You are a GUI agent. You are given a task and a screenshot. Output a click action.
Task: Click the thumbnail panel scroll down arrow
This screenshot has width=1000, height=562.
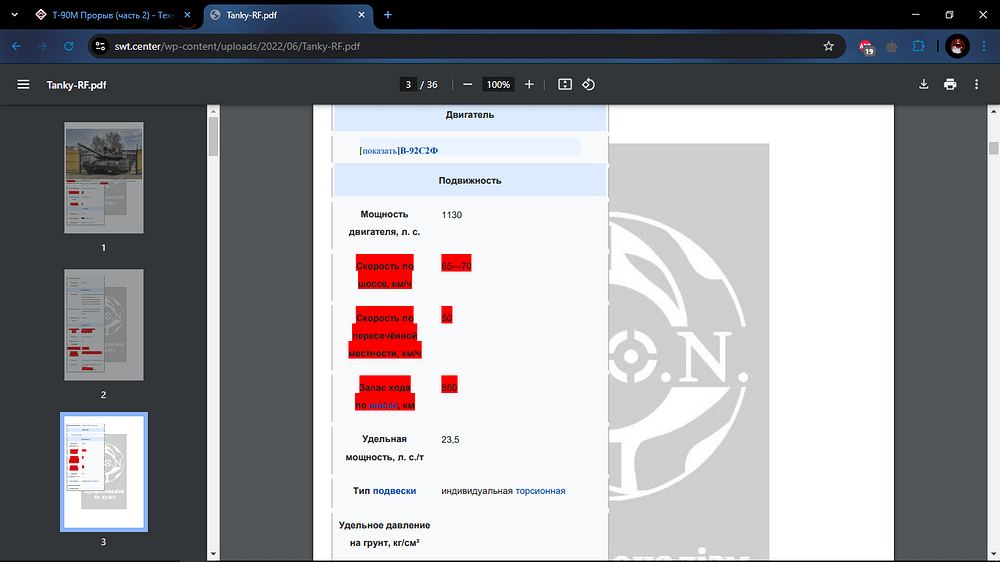click(213, 554)
